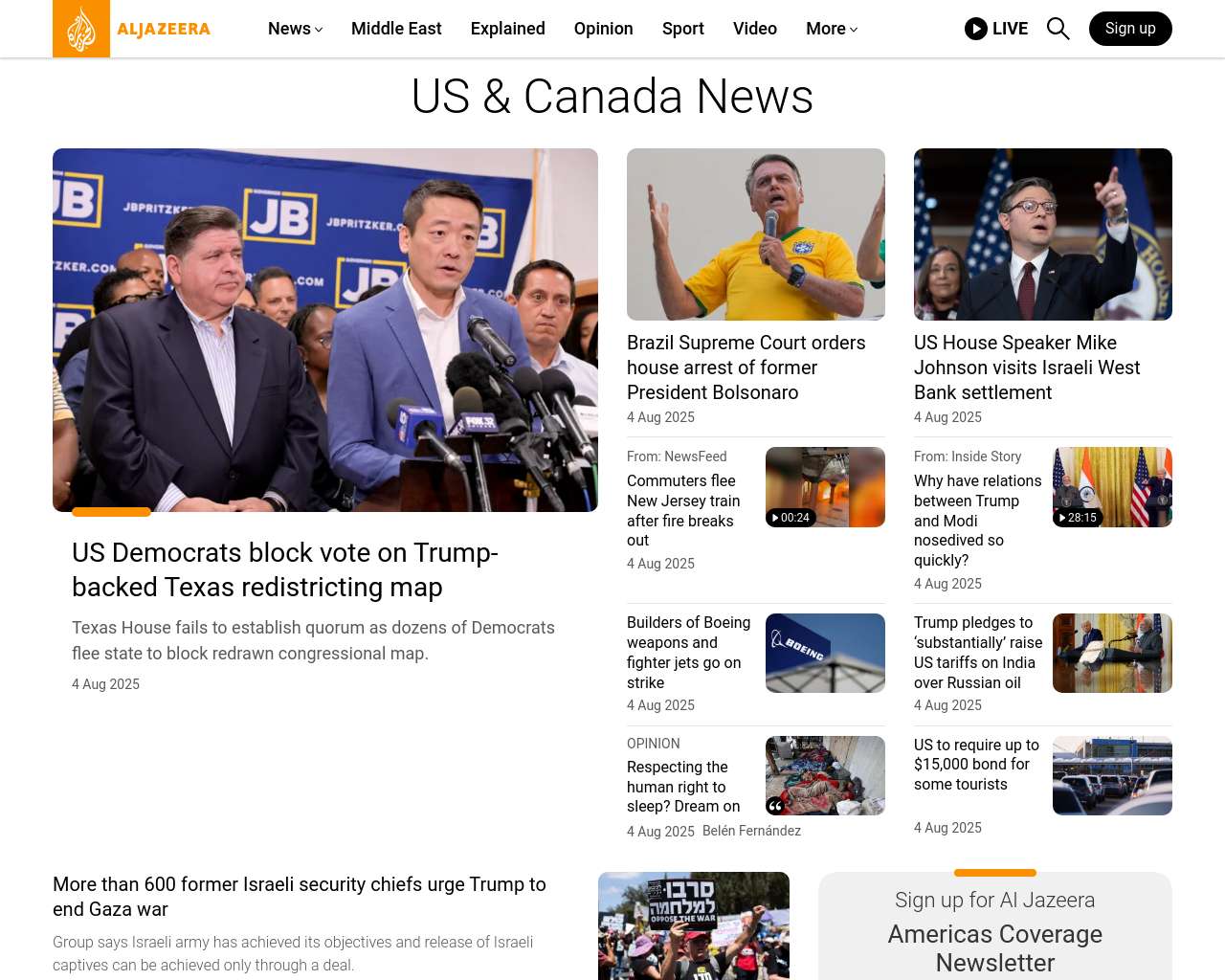Open Trump tariffs on India article
1225x980 pixels.
[978, 653]
